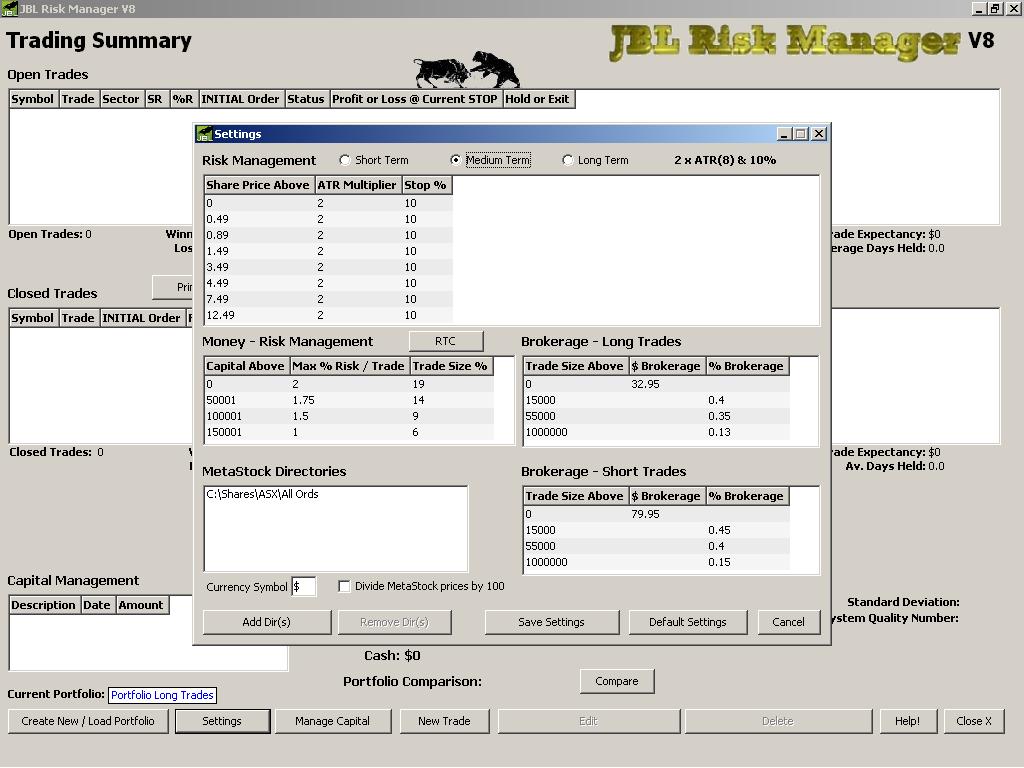The image size is (1024, 768).
Task: Click the RTC button
Action: coord(446,342)
